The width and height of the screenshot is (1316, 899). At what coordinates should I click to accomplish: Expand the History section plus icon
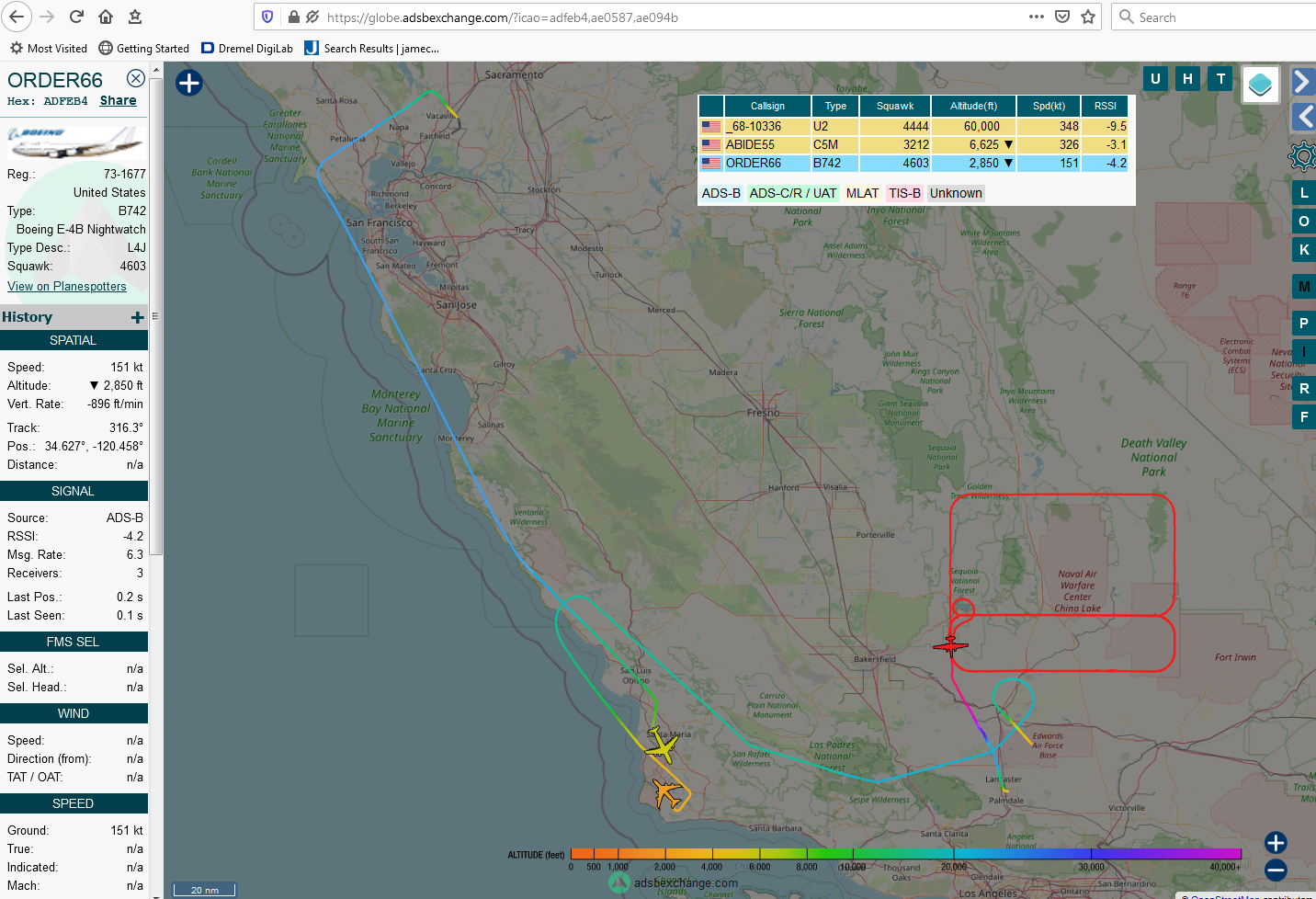pos(138,317)
